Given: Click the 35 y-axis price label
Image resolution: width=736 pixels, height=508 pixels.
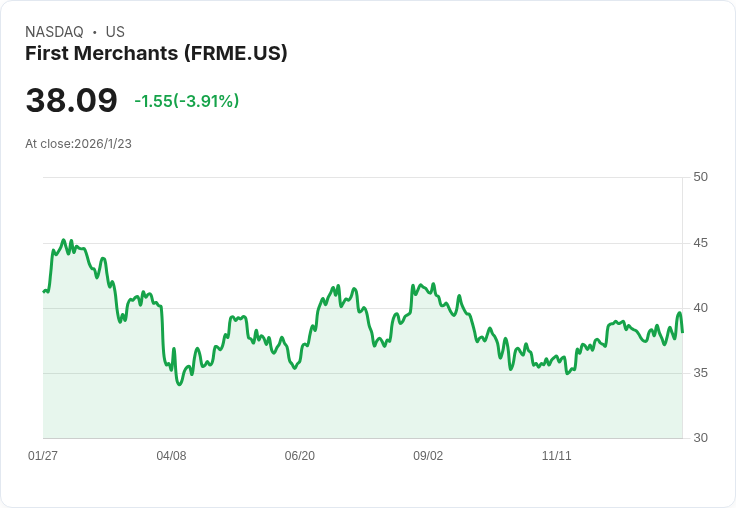Looking at the screenshot, I should [x=700, y=373].
